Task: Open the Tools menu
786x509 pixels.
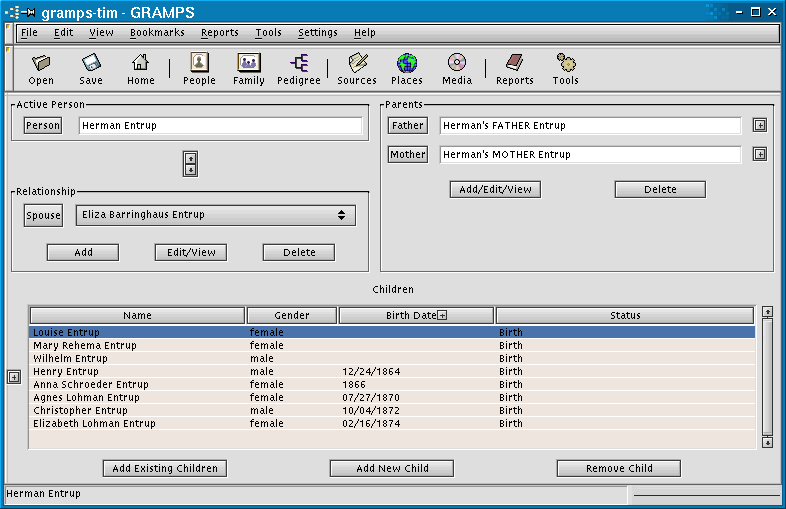Action: point(268,33)
